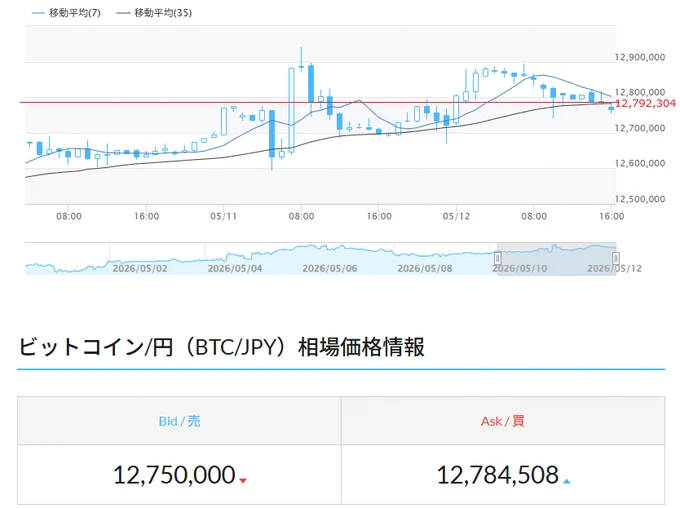Click the Ask / 買 column header

tap(503, 421)
